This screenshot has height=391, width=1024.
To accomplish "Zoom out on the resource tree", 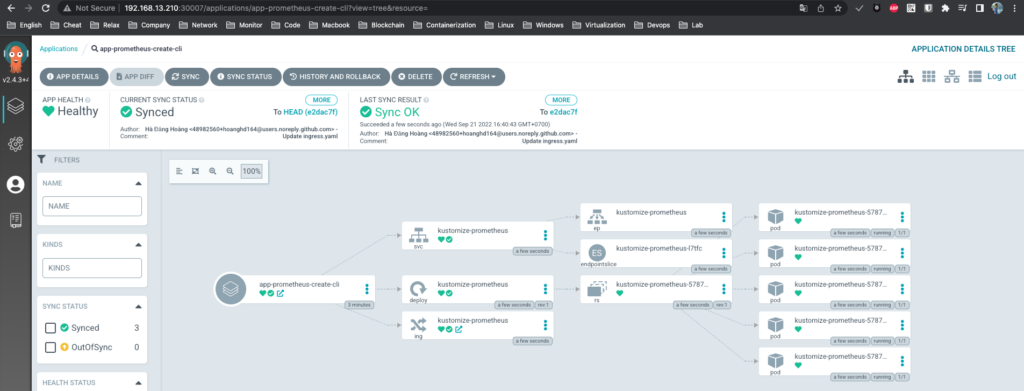I will pos(229,171).
